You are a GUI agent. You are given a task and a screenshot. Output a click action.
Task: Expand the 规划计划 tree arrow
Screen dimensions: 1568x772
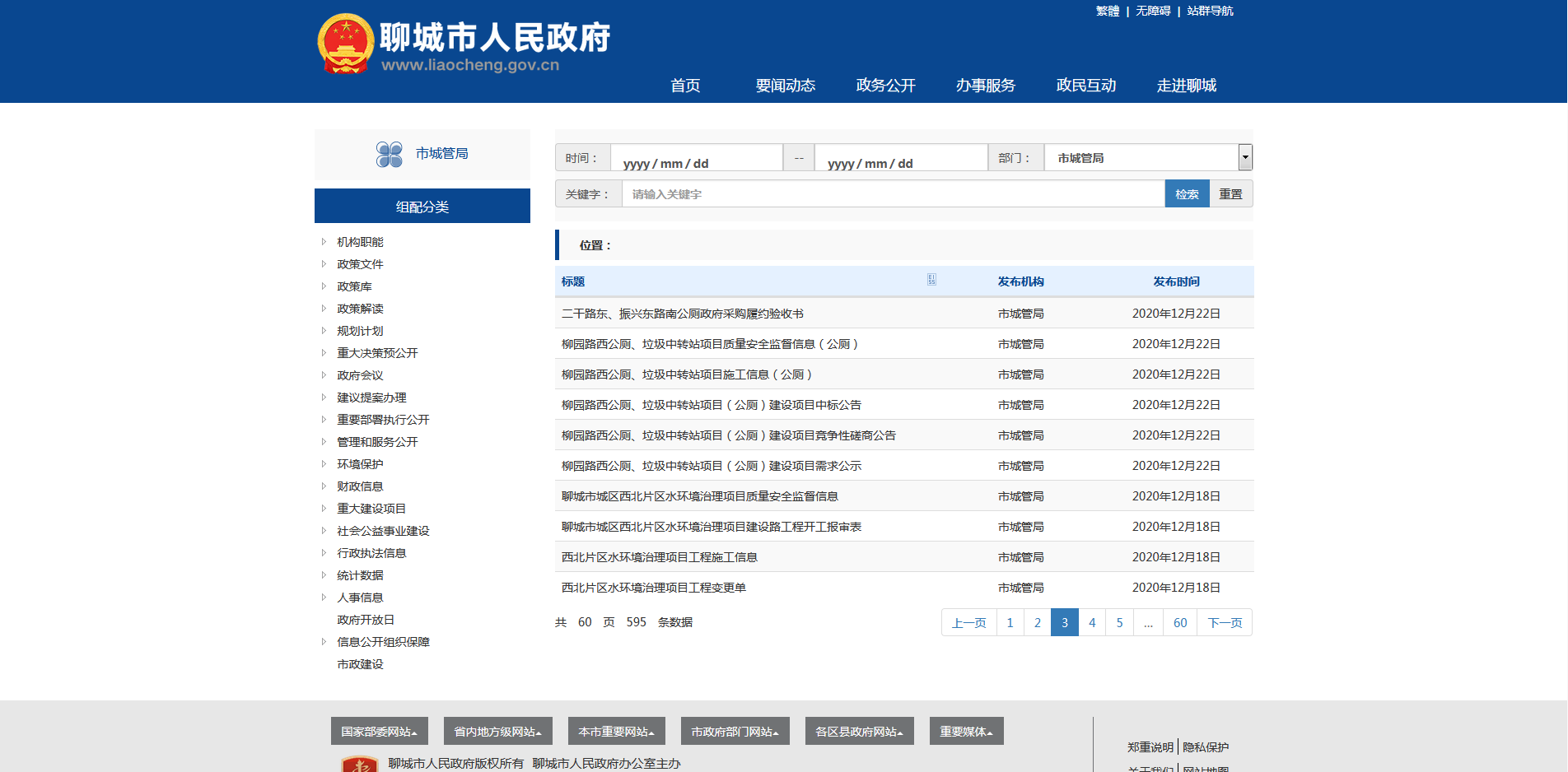(x=324, y=331)
